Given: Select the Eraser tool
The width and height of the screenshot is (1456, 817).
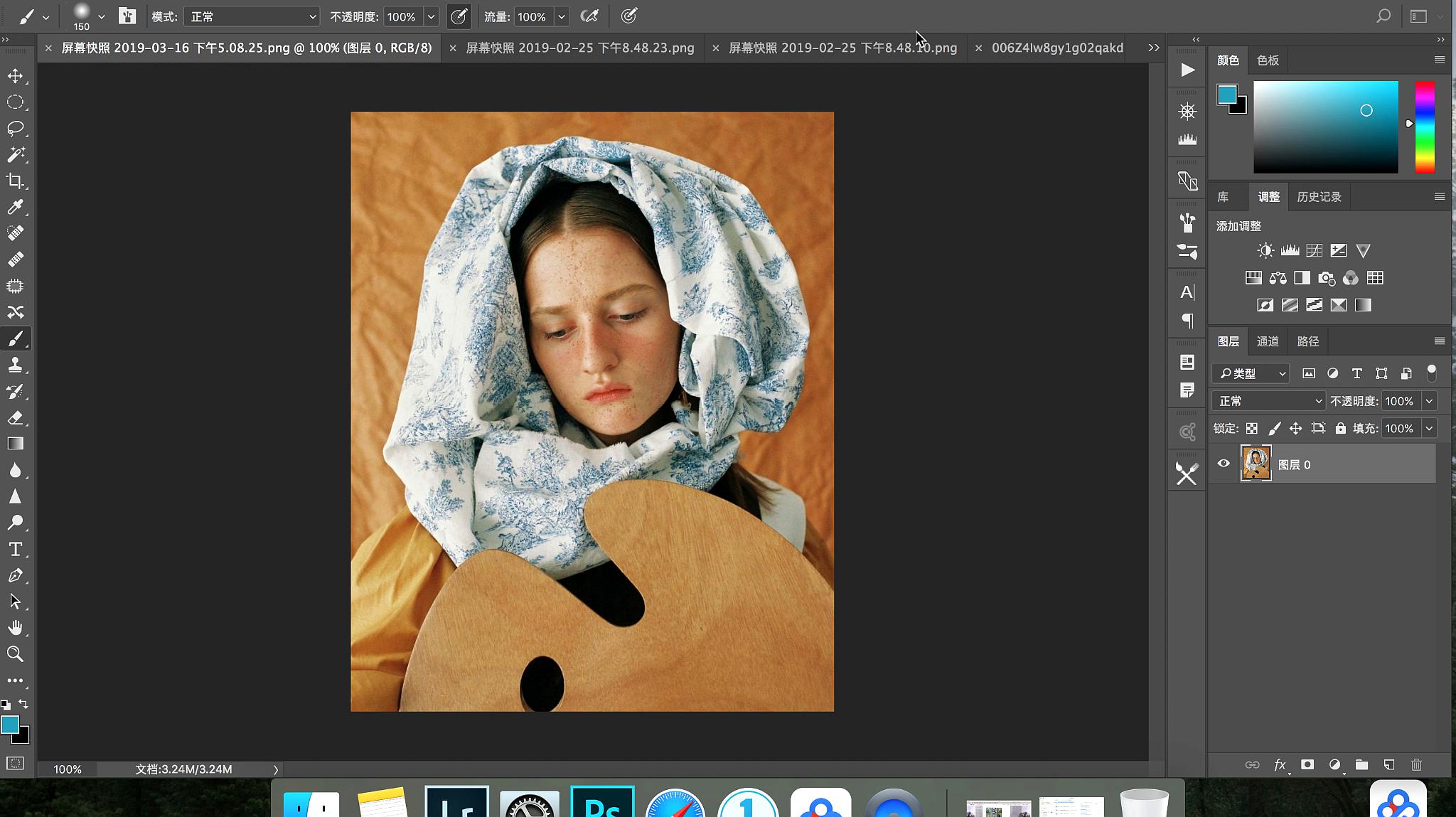Looking at the screenshot, I should [x=15, y=417].
